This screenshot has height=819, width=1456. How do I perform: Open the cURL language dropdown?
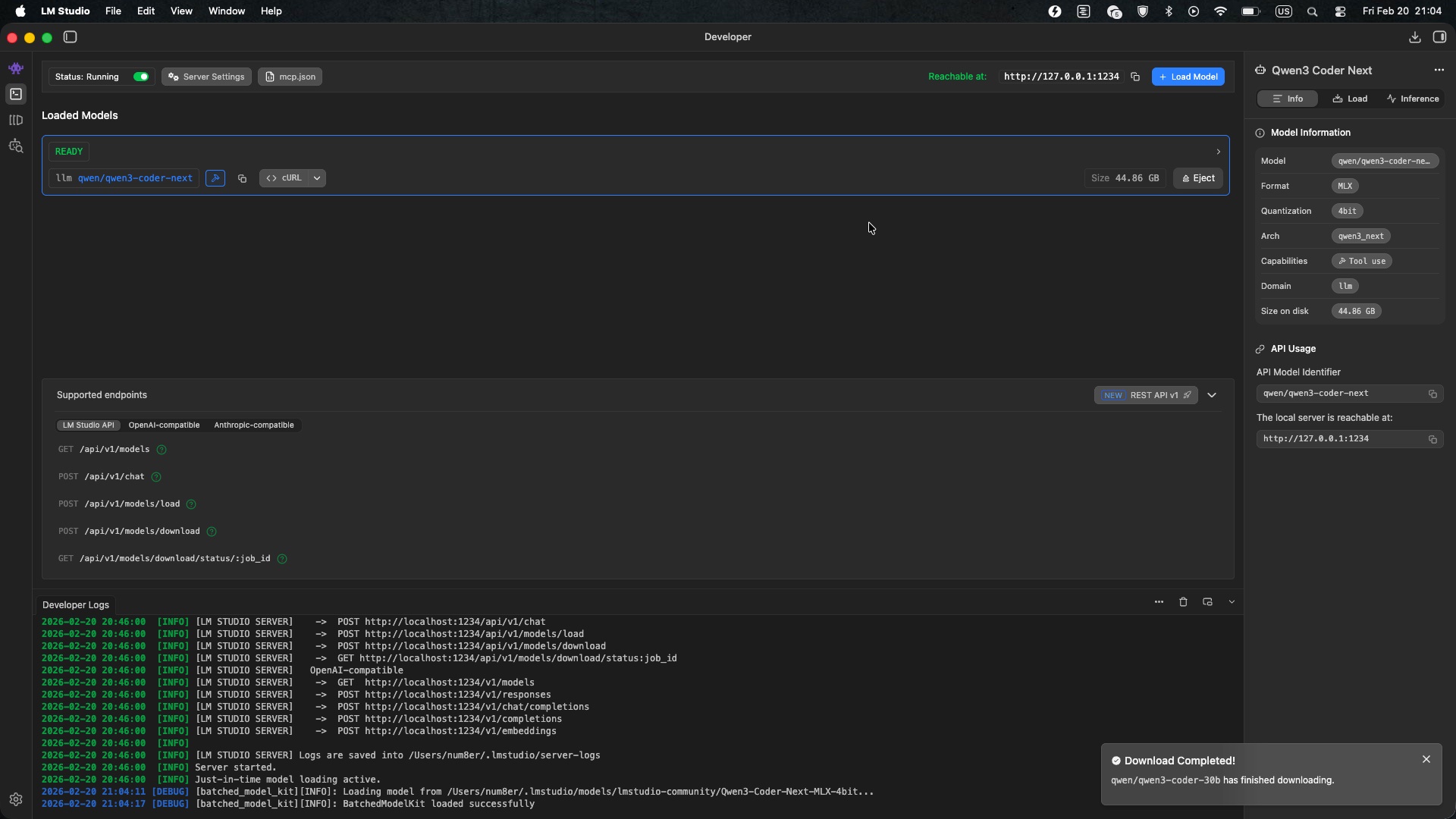coord(317,178)
